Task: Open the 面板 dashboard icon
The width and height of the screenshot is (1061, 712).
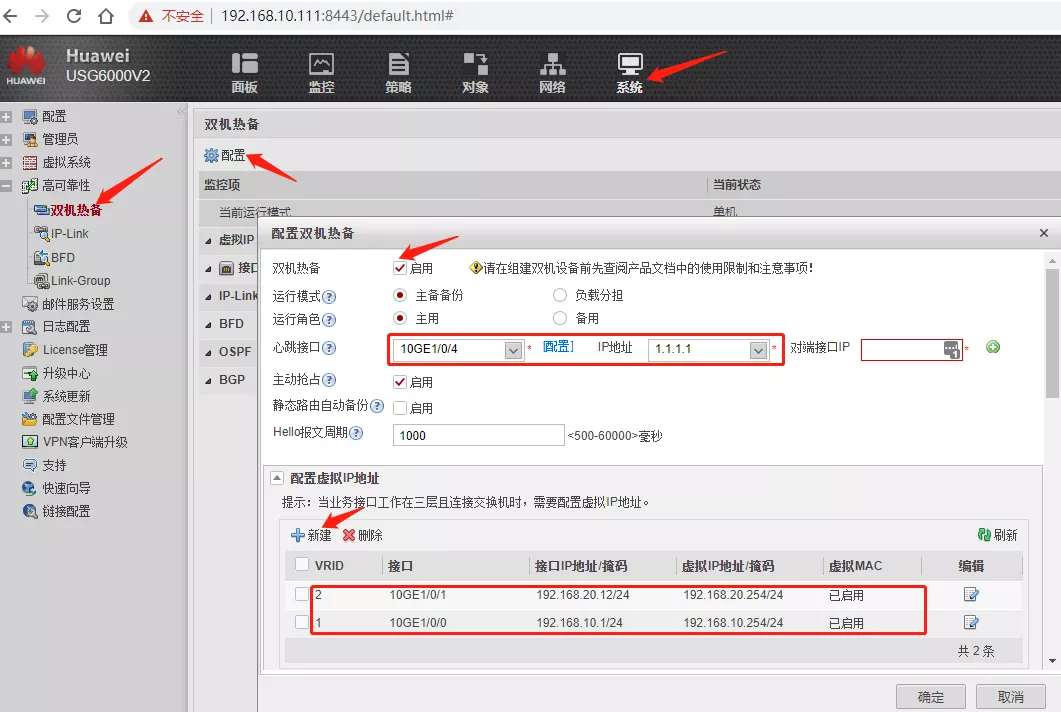Action: (x=244, y=65)
